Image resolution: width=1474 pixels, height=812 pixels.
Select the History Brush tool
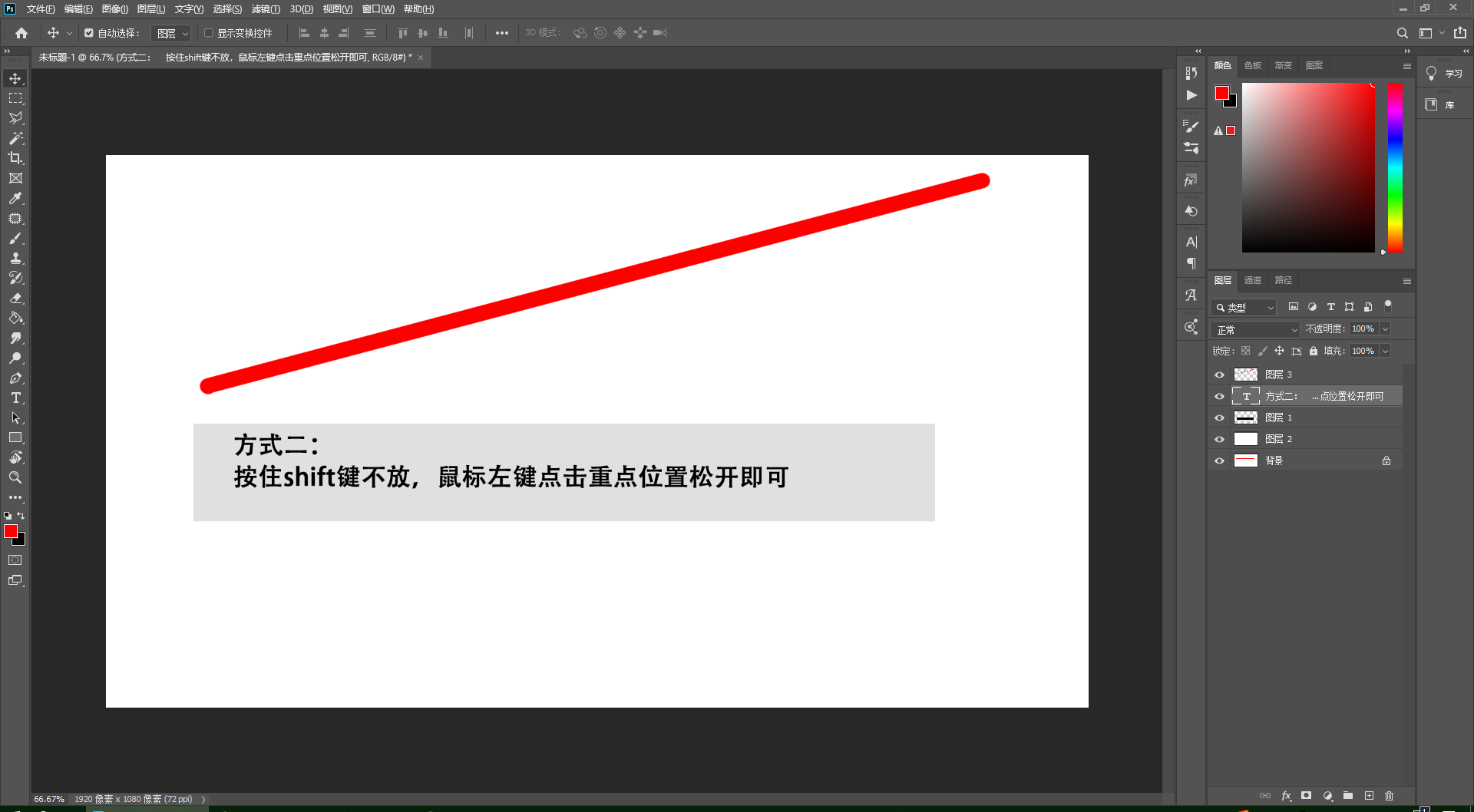tap(15, 278)
